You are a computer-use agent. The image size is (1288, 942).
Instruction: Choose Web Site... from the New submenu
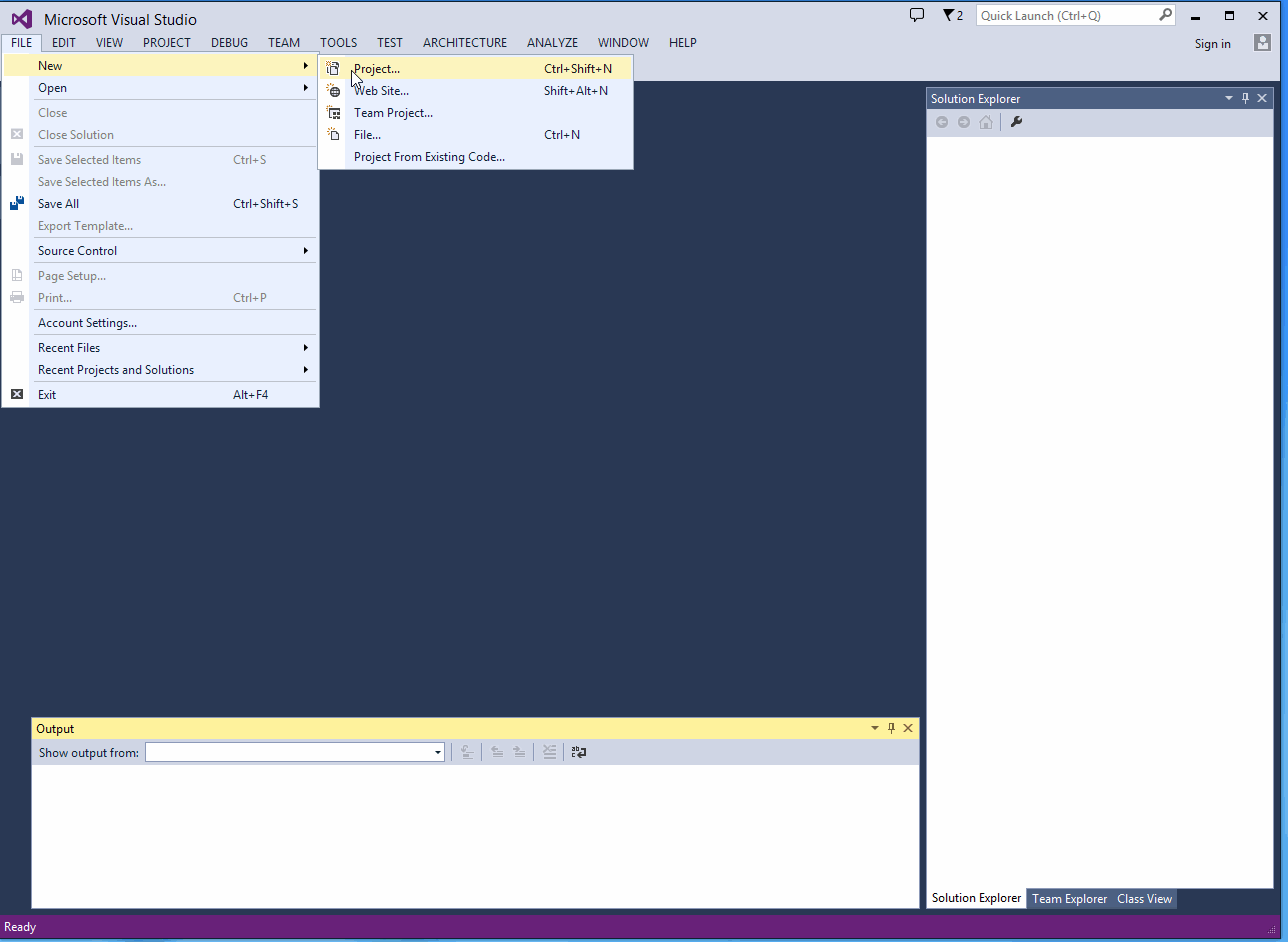point(476,91)
